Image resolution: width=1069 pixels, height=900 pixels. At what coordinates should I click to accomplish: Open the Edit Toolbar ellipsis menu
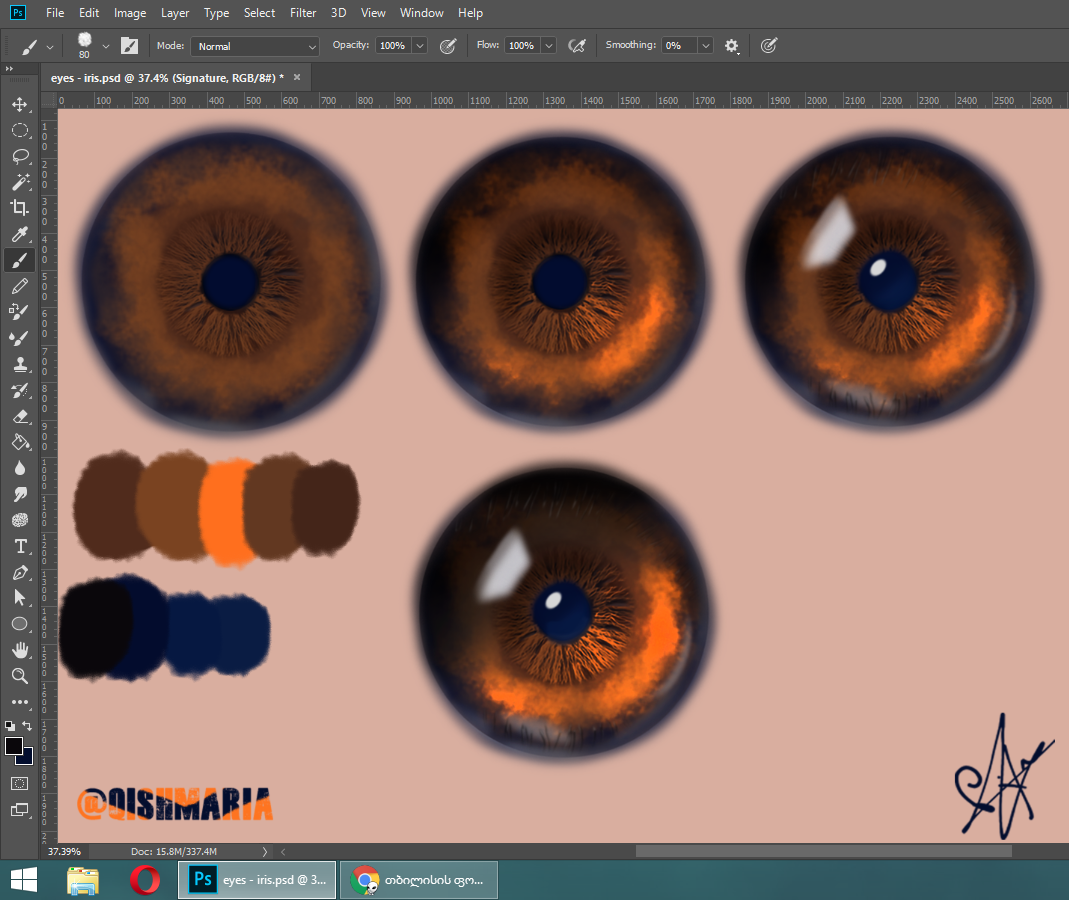(x=20, y=702)
